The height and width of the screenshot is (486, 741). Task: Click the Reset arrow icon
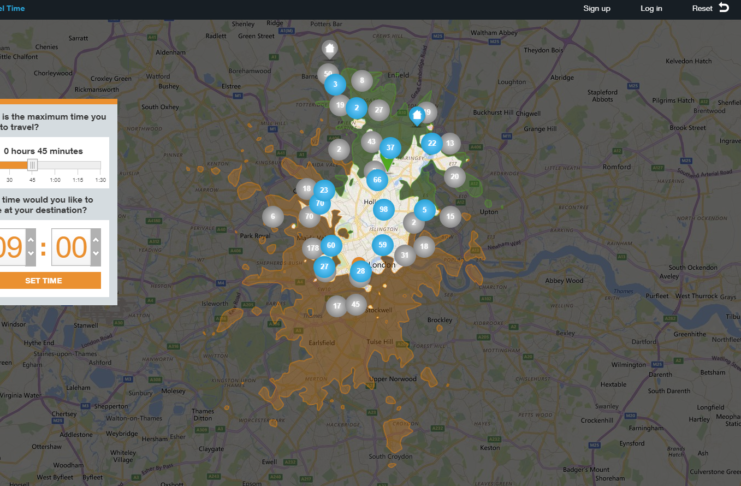pyautogui.click(x=722, y=8)
